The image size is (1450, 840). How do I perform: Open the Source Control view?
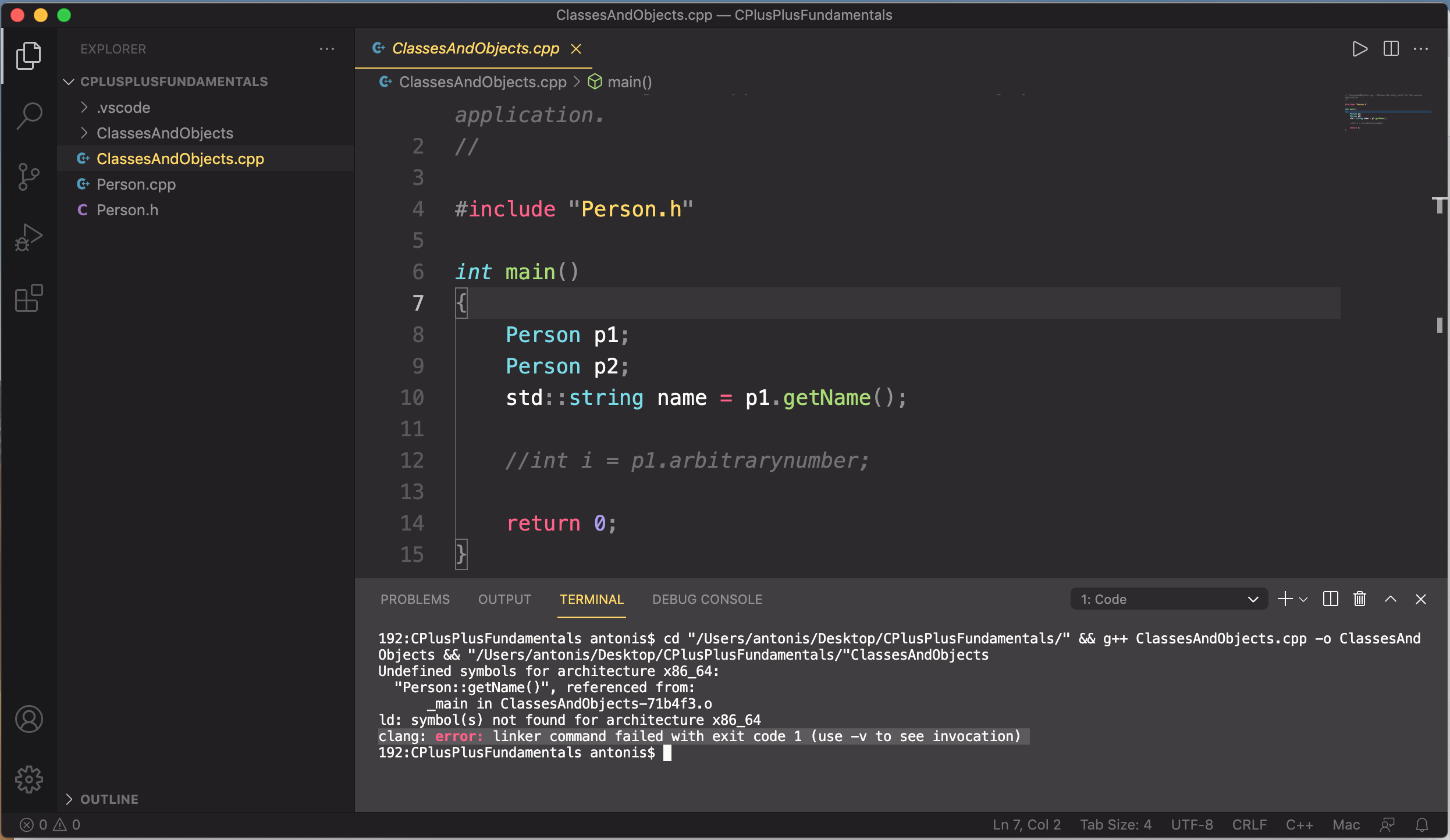(29, 176)
